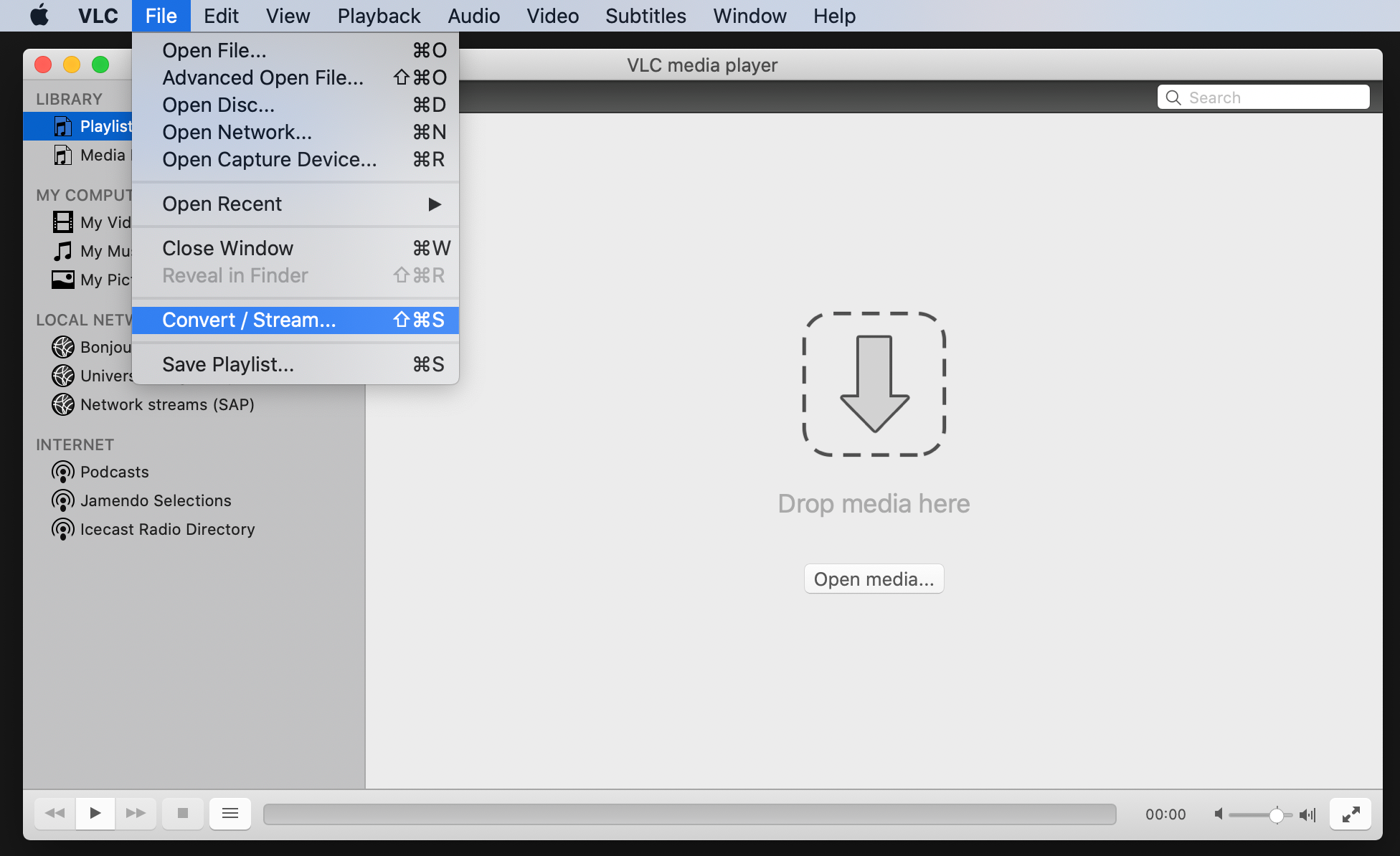This screenshot has width=1400, height=856.
Task: Choose Open File... from the File menu
Action: tap(295, 50)
